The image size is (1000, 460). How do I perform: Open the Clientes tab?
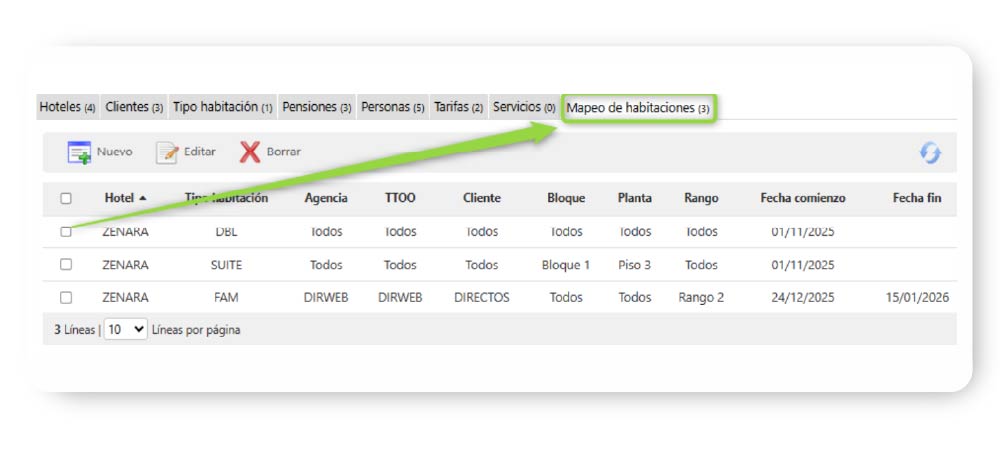pos(134,107)
